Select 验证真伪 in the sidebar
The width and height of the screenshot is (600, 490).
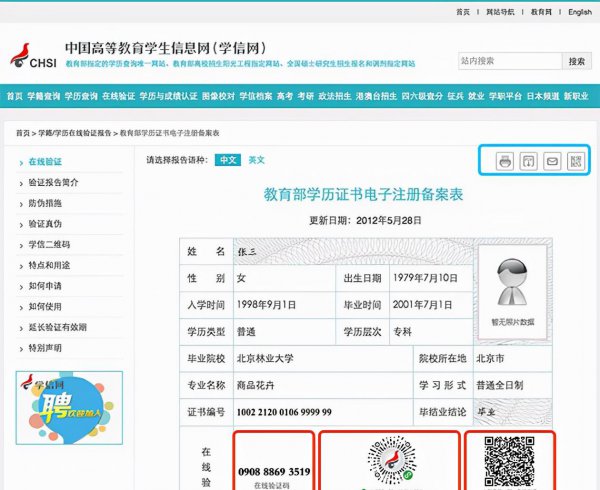45,224
